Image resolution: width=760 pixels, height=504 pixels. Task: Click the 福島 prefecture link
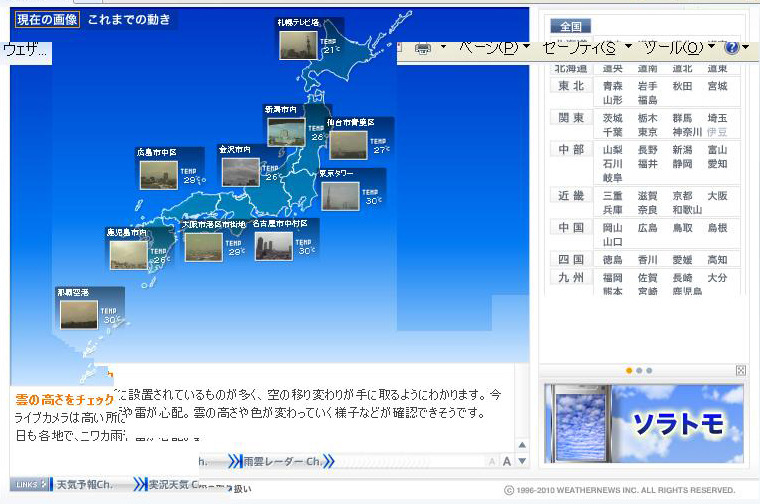point(648,100)
